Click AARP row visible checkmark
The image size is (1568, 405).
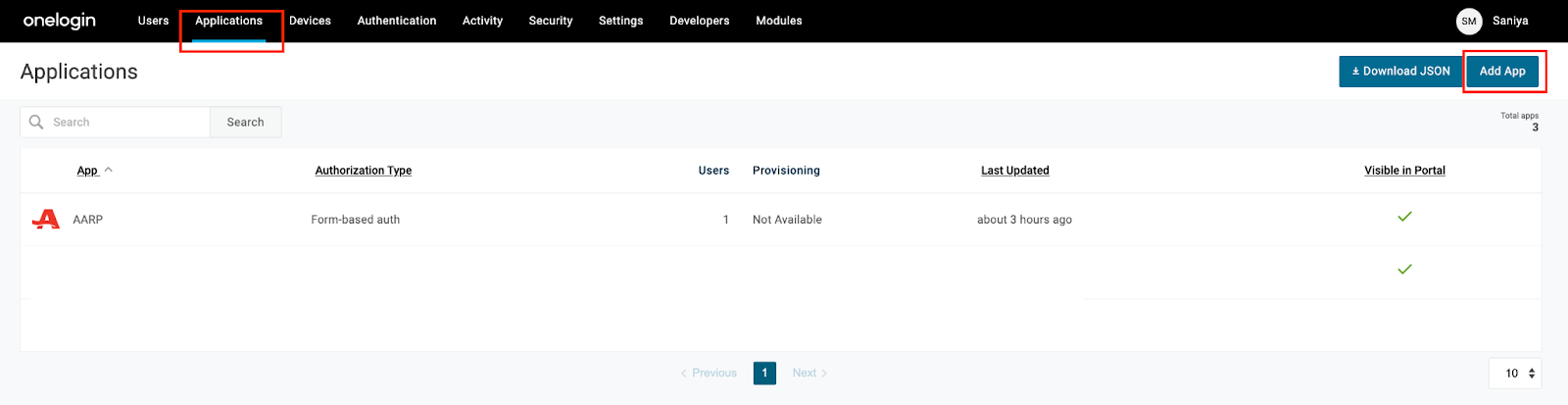1404,217
